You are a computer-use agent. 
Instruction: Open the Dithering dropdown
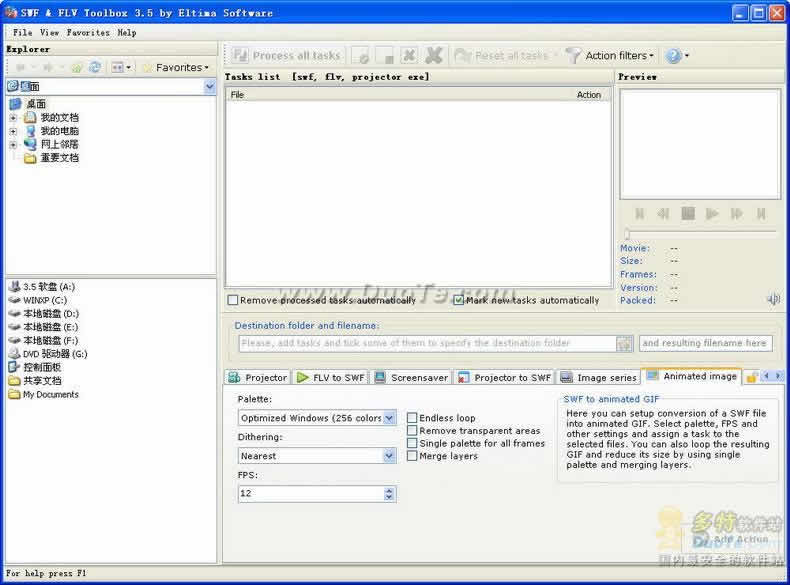[389, 456]
